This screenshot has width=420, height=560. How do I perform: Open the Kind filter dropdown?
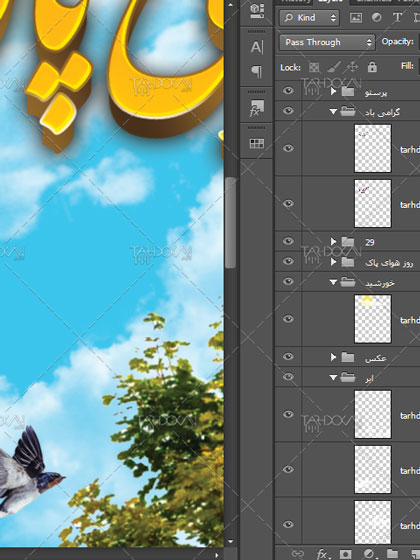[309, 18]
